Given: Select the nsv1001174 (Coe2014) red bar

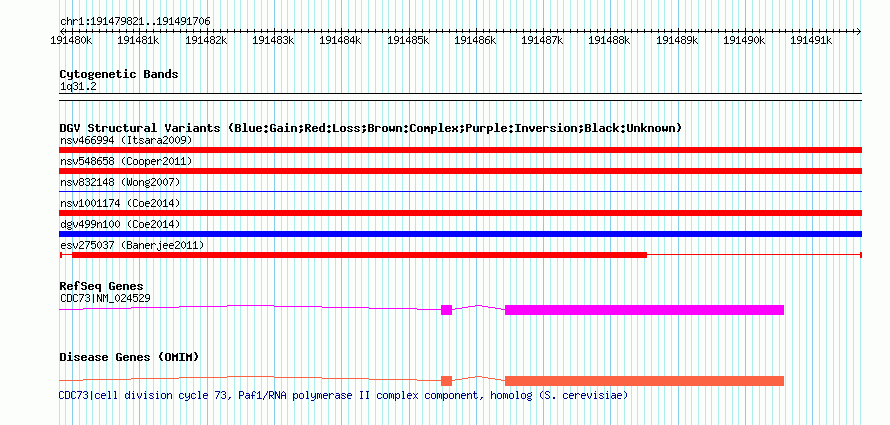Looking at the screenshot, I should click(460, 213).
